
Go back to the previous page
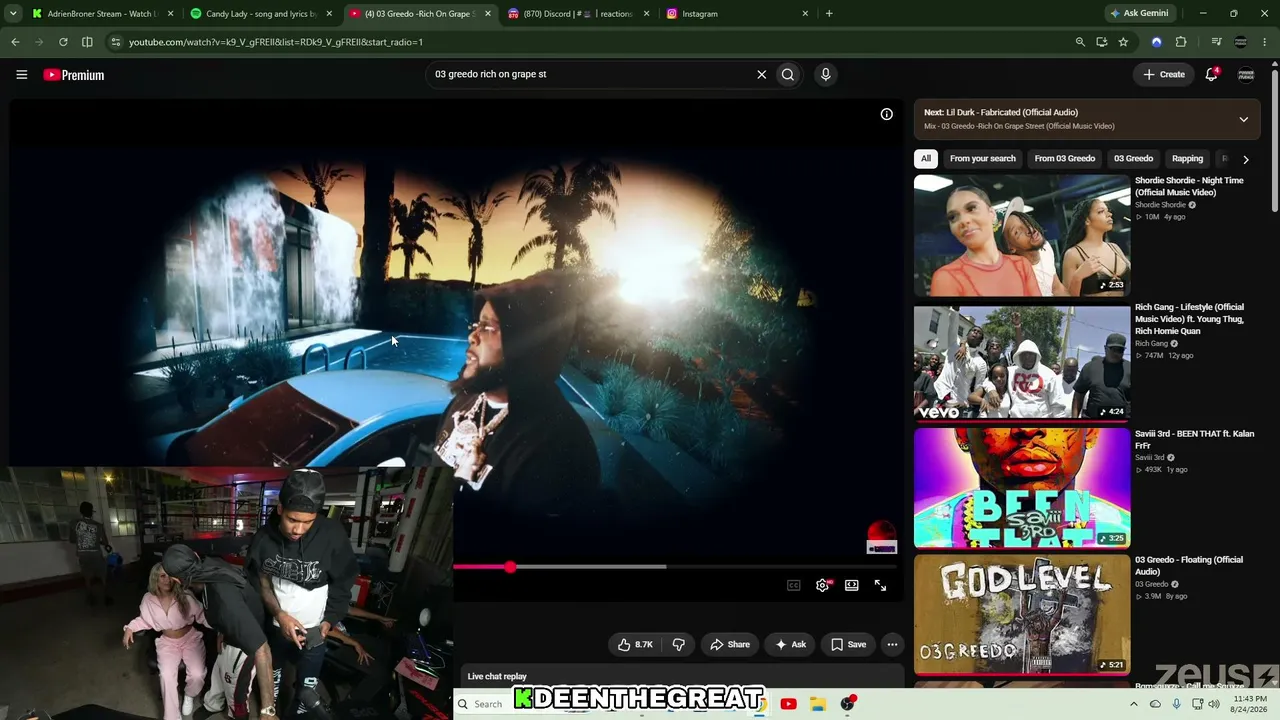click(x=15, y=42)
